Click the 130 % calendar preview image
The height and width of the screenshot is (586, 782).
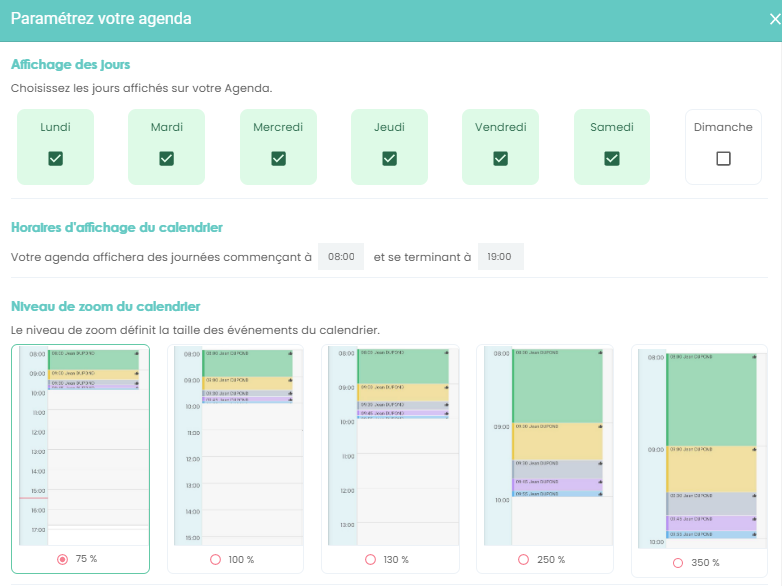(390, 445)
